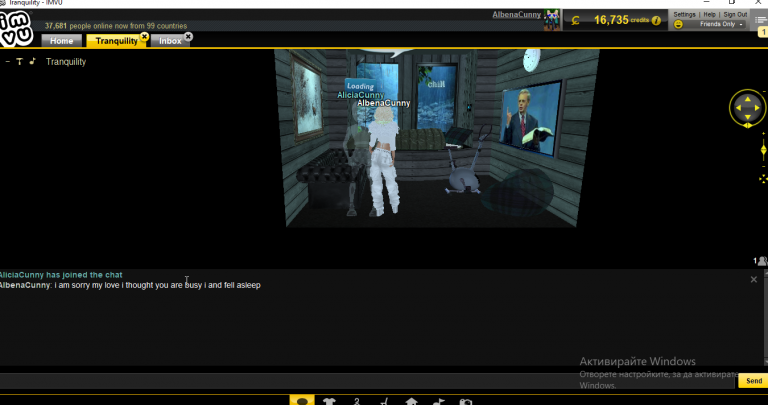The height and width of the screenshot is (405, 768).
Task: Click the 'AliciaCunny has joined the chat' message
Action: 61,275
